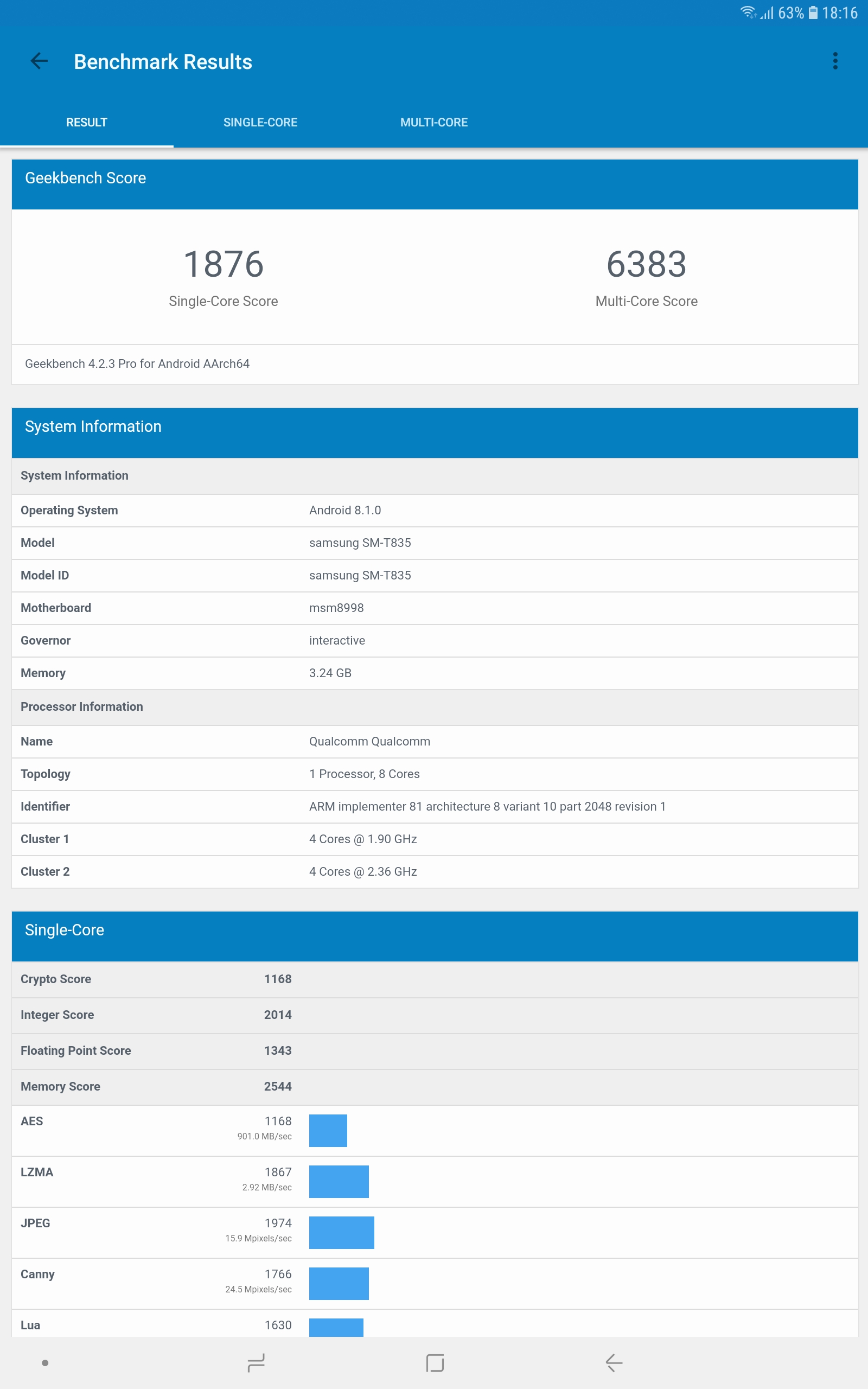Tap the 1876 Single-Core Score value
The image size is (868, 1389).
(x=224, y=265)
